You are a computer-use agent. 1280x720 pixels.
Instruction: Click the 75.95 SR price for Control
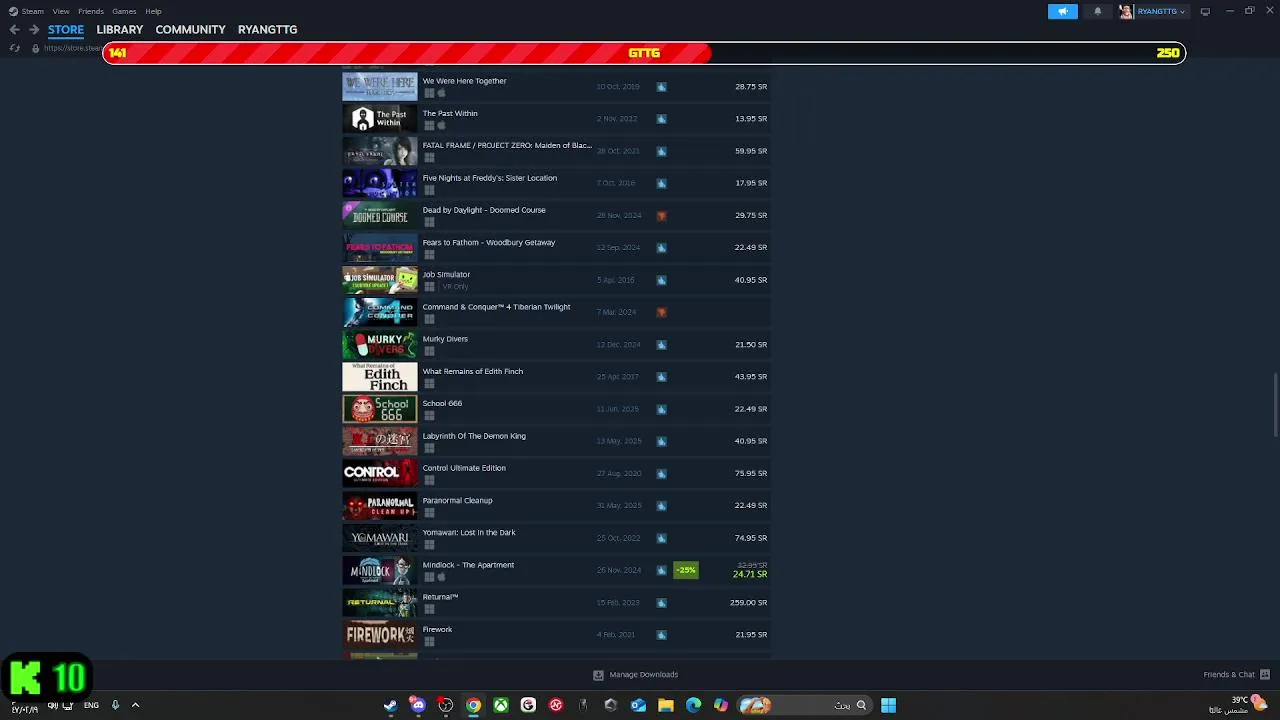pos(751,473)
